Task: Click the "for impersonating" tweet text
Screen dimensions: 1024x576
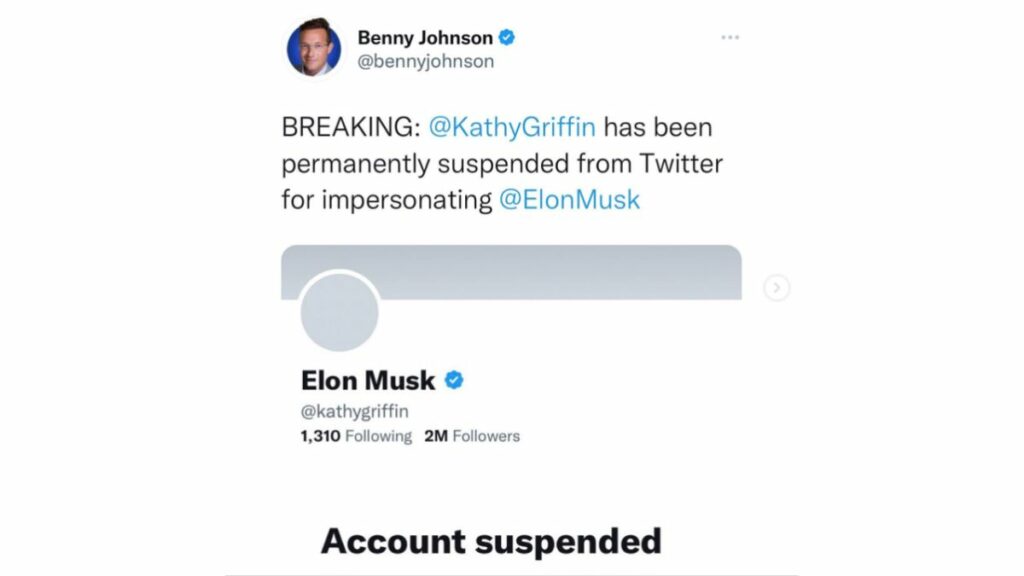Action: point(386,199)
